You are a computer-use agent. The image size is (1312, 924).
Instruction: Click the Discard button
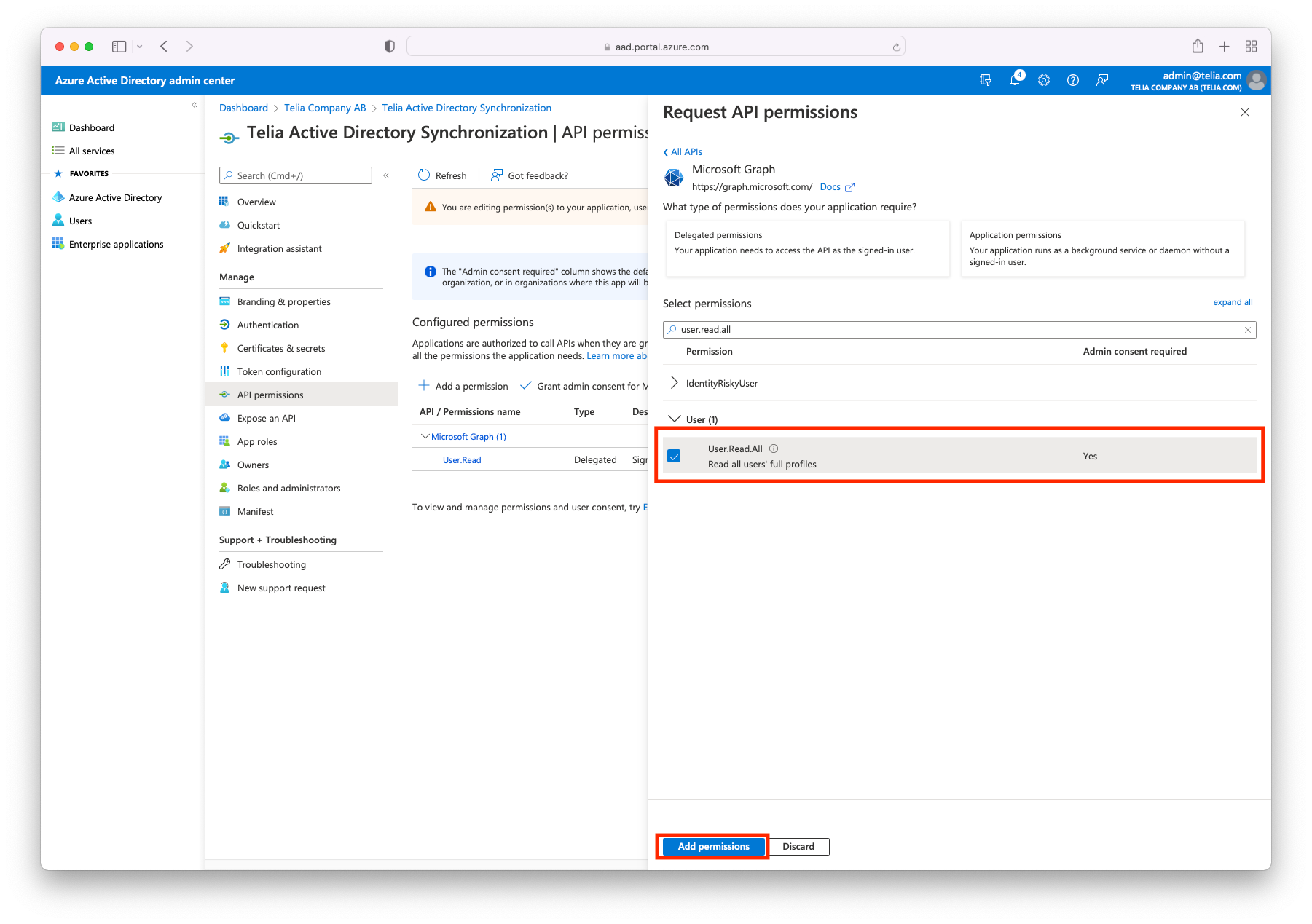tap(798, 846)
